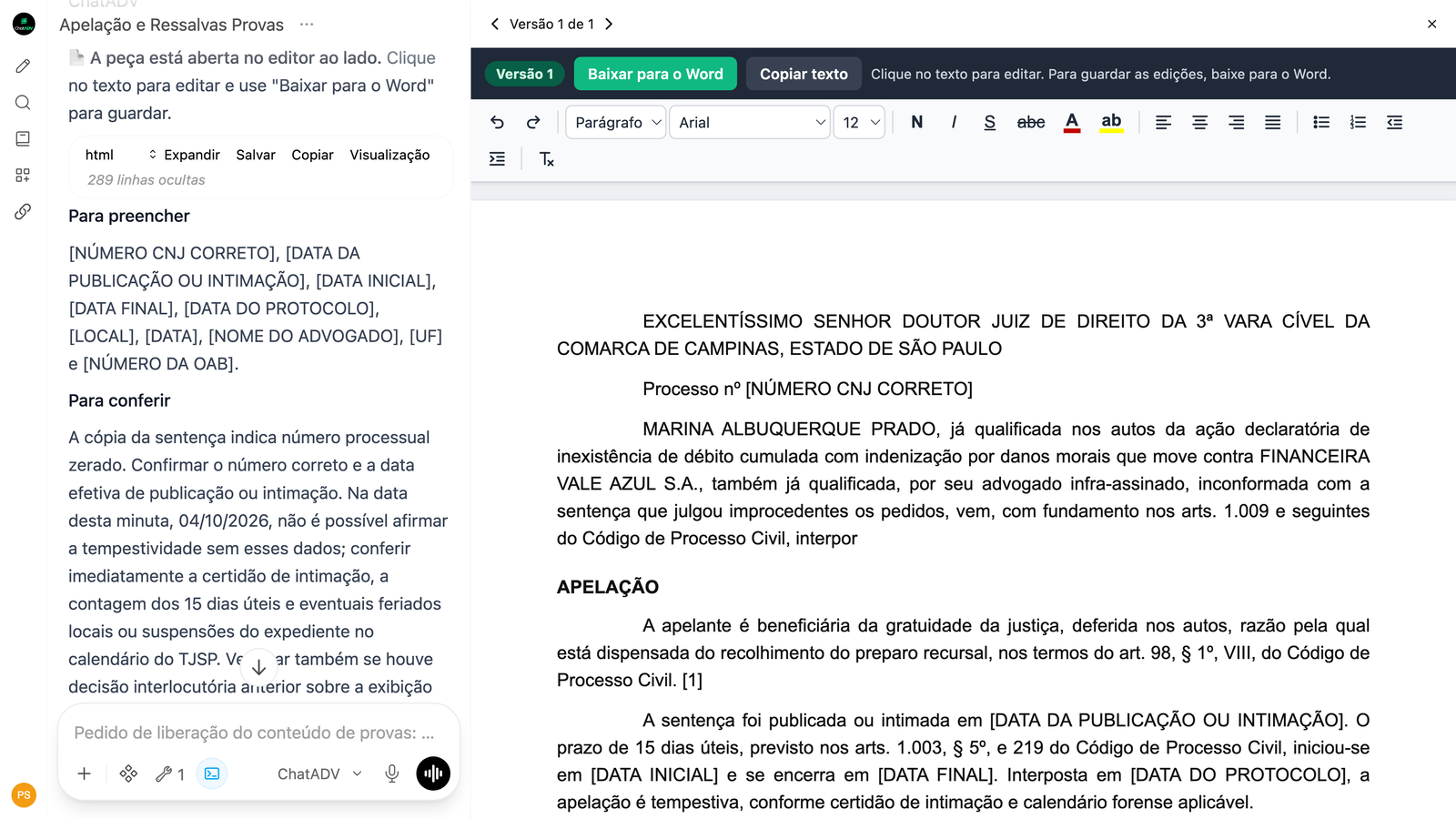This screenshot has width=1456, height=819.
Task: Click the undo arrow in editor toolbar
Action: pos(497,122)
